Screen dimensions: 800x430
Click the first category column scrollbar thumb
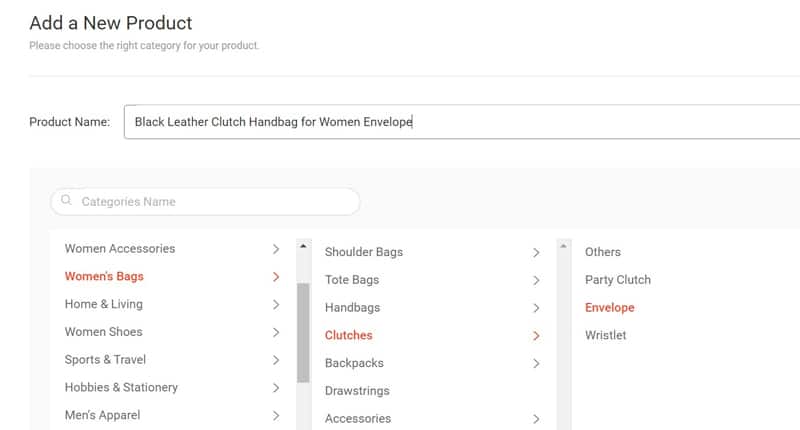(x=303, y=332)
